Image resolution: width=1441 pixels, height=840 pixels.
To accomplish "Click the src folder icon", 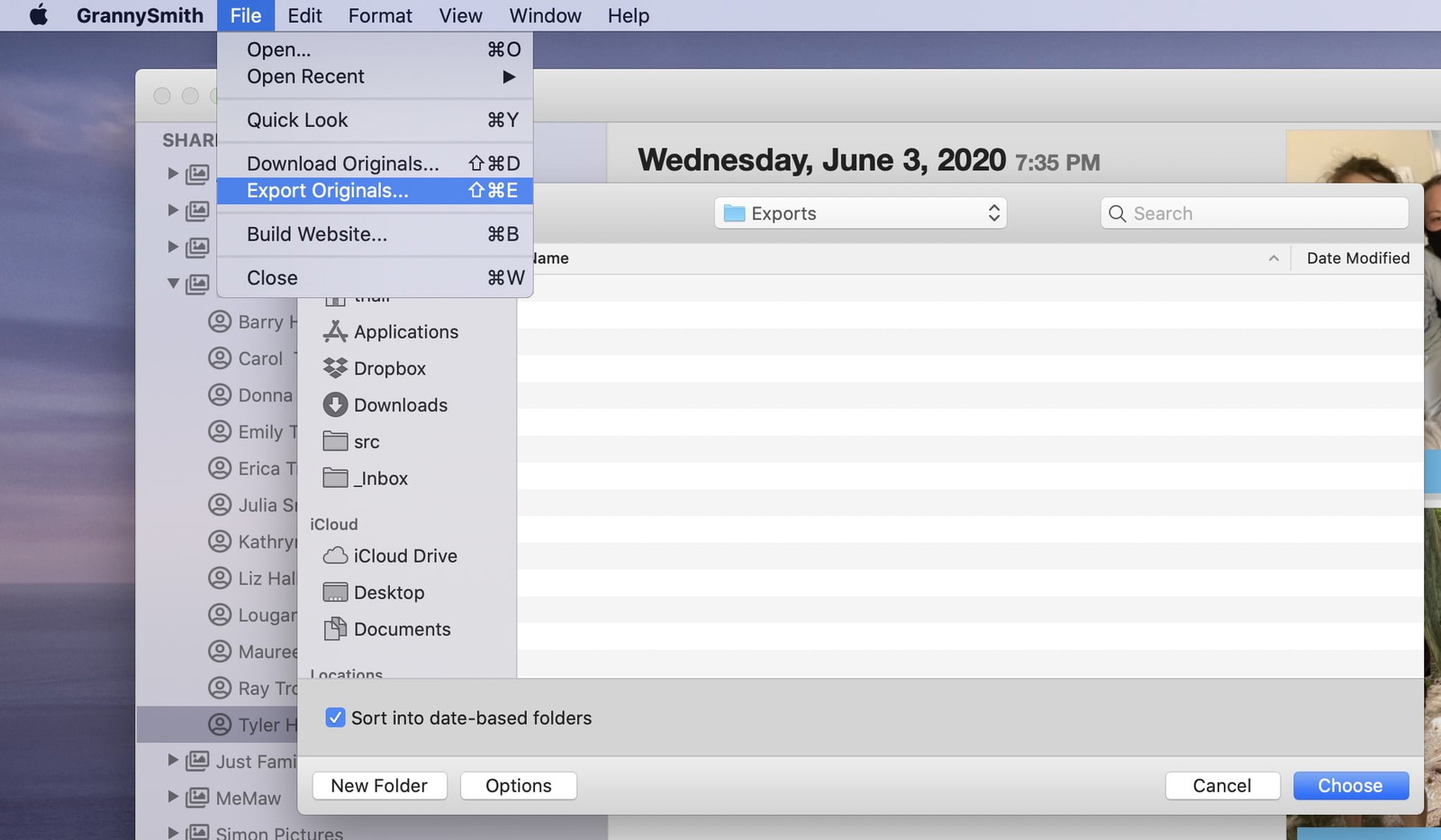I will pyautogui.click(x=335, y=441).
